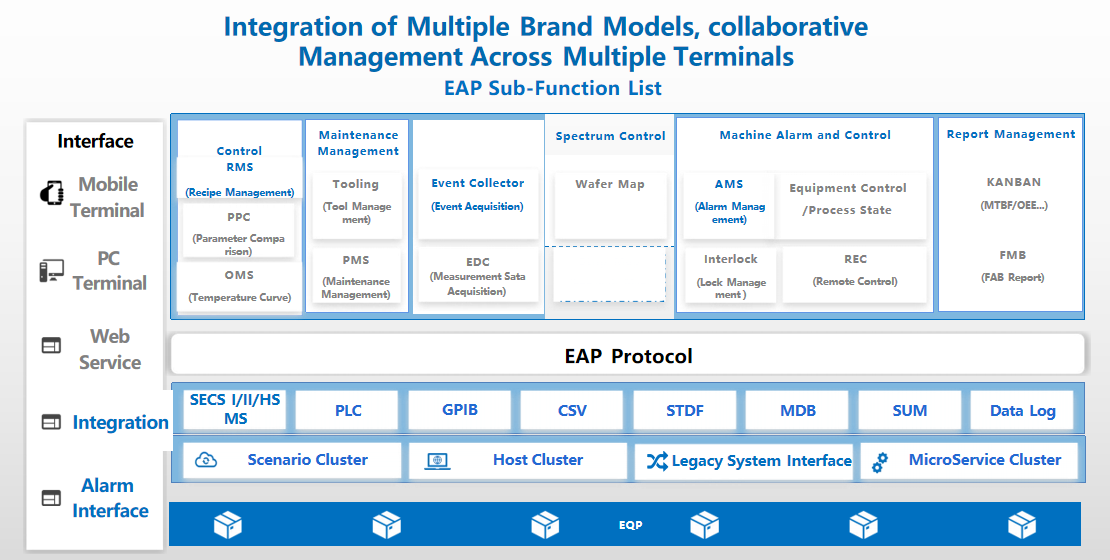This screenshot has height=560, width=1110.
Task: Click the Integration window icon
Action: [x=51, y=422]
